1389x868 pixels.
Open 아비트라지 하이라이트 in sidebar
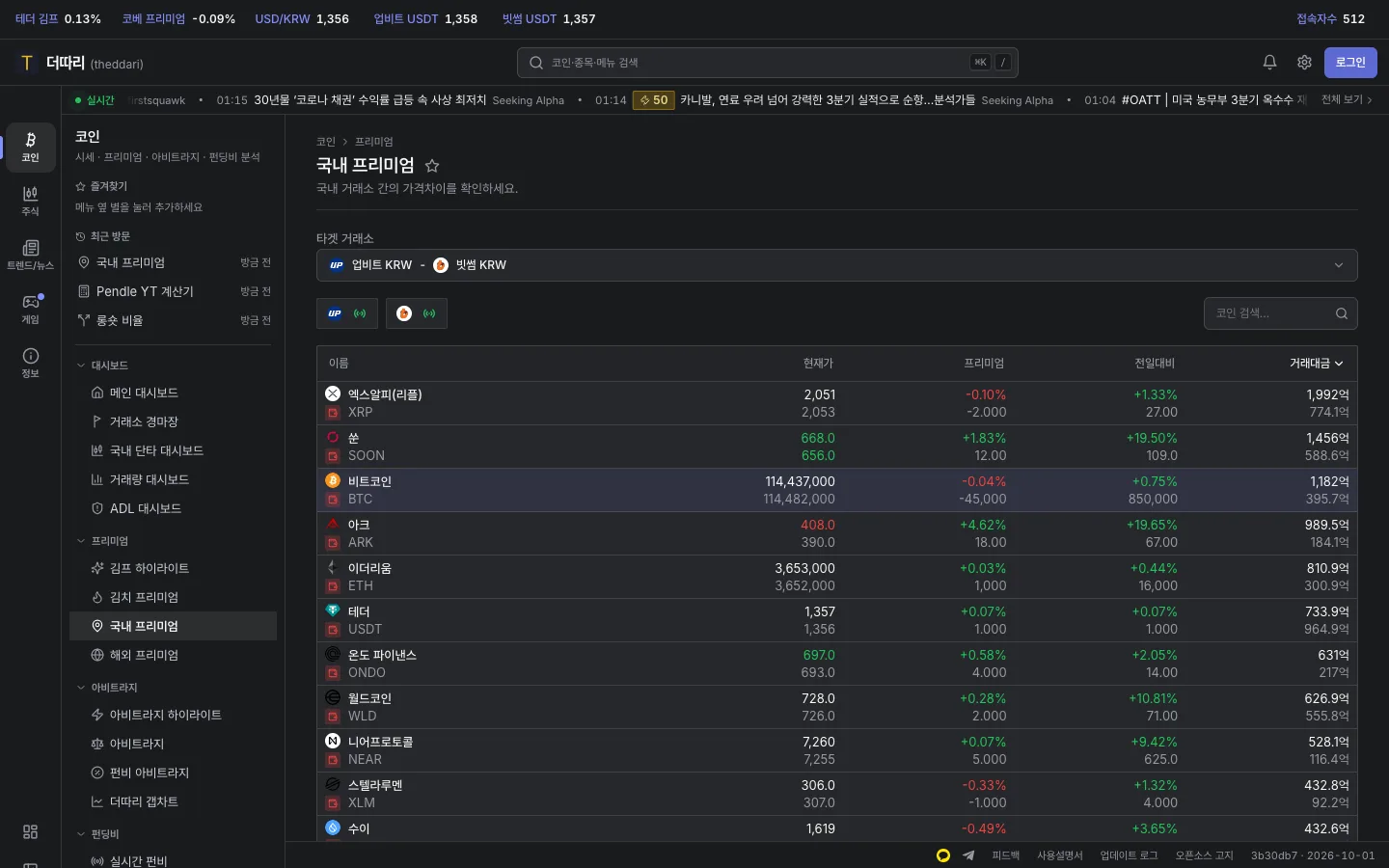coord(174,715)
